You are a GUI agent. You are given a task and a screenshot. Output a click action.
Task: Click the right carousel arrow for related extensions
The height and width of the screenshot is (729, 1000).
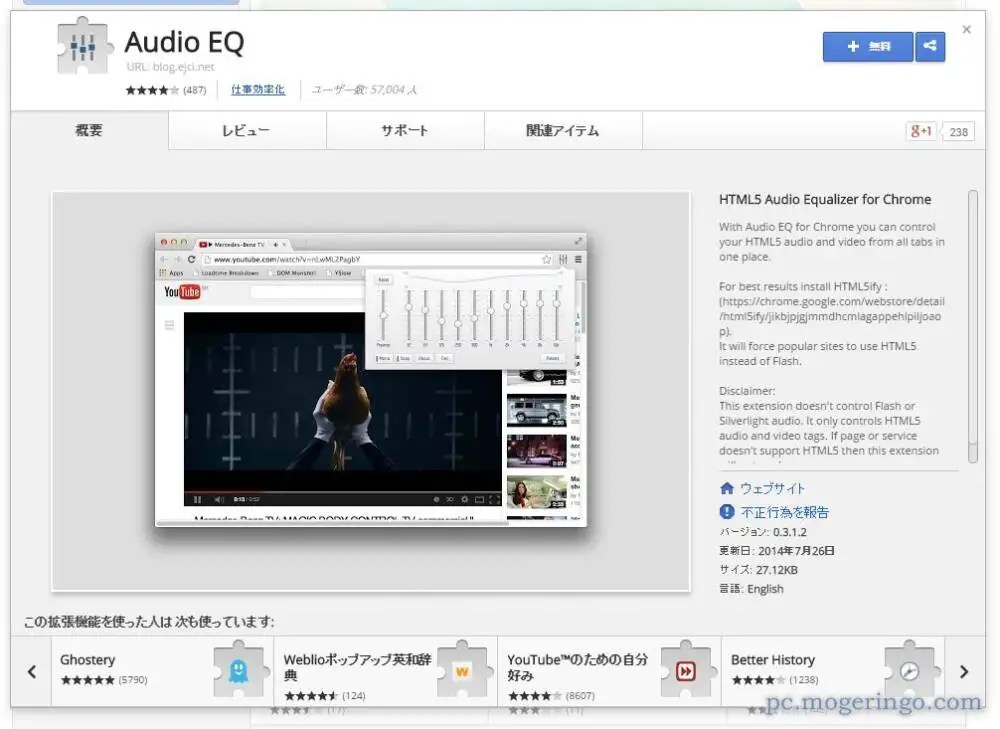(964, 671)
